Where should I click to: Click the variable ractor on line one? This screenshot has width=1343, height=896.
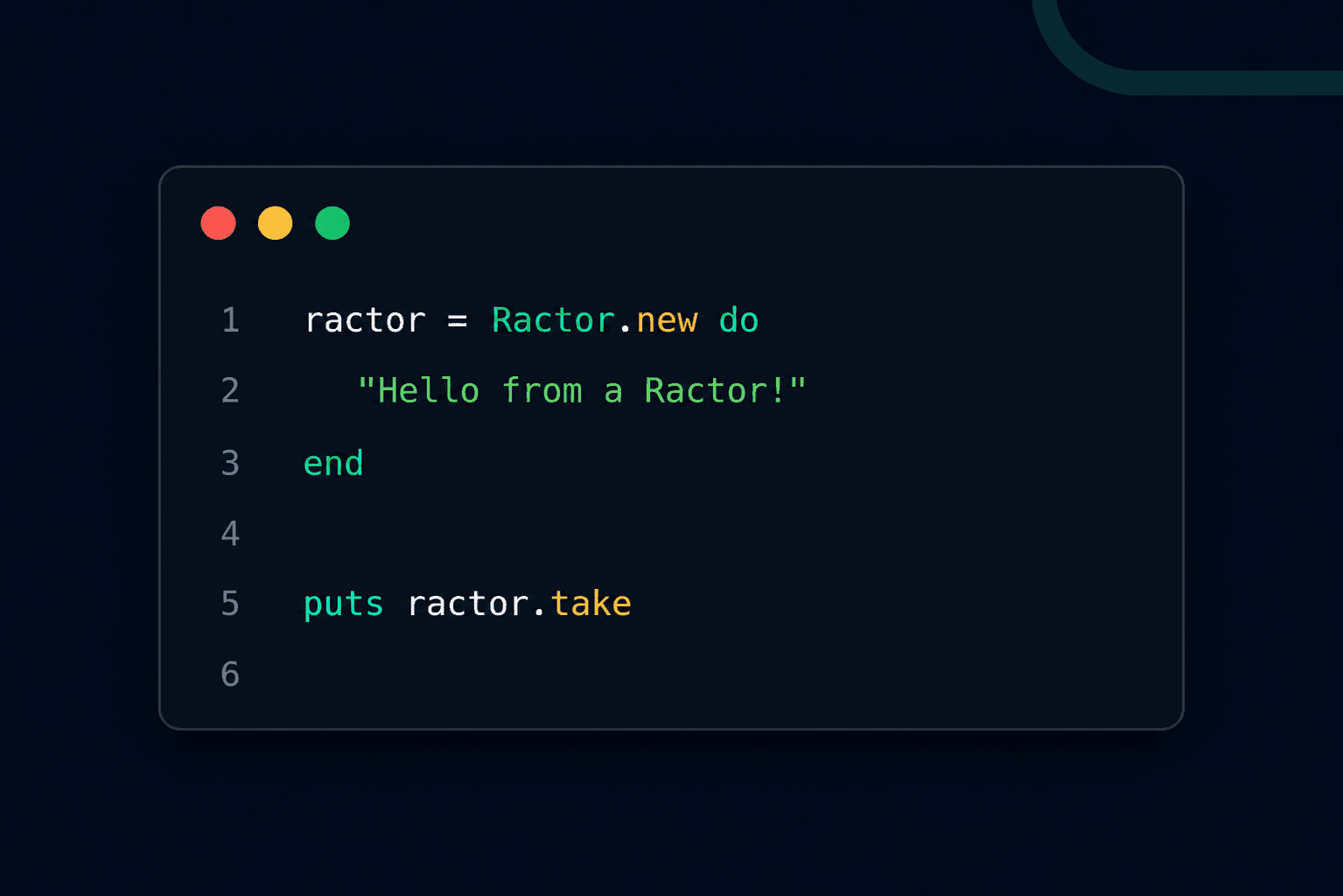coord(365,321)
